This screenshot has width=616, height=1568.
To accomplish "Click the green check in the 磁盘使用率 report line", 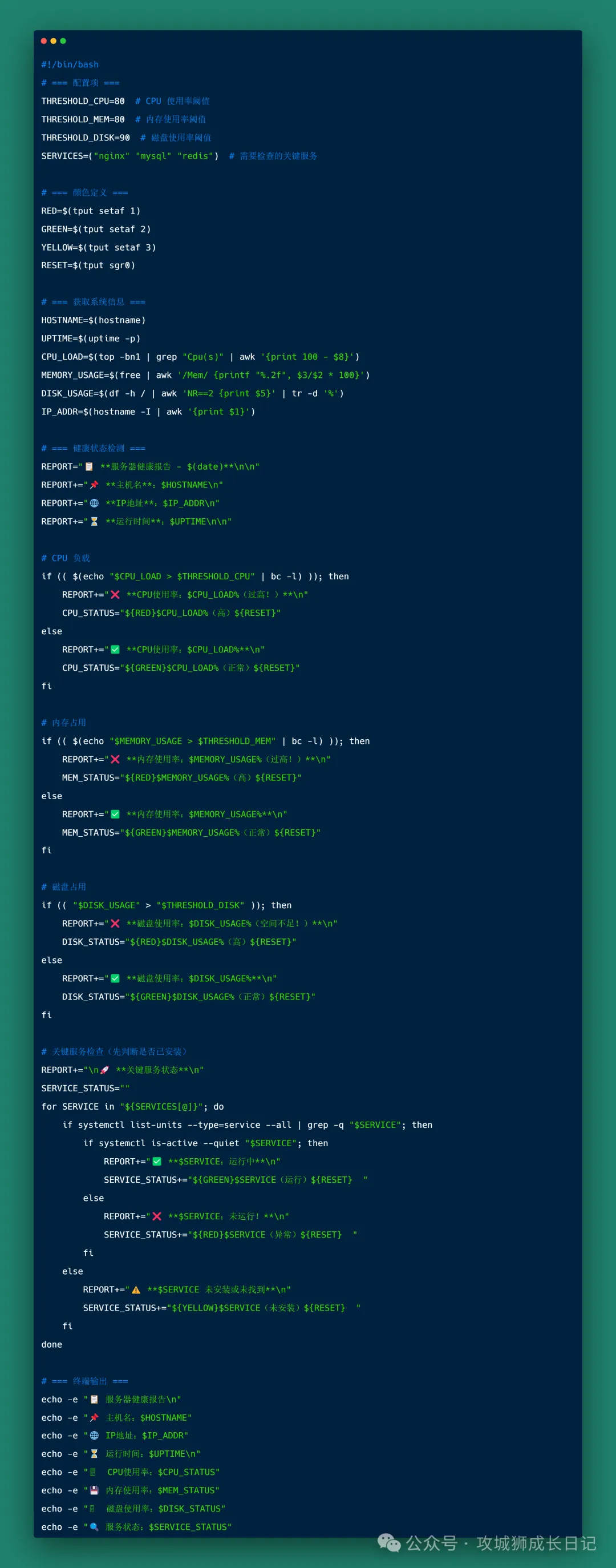I will coord(115,978).
